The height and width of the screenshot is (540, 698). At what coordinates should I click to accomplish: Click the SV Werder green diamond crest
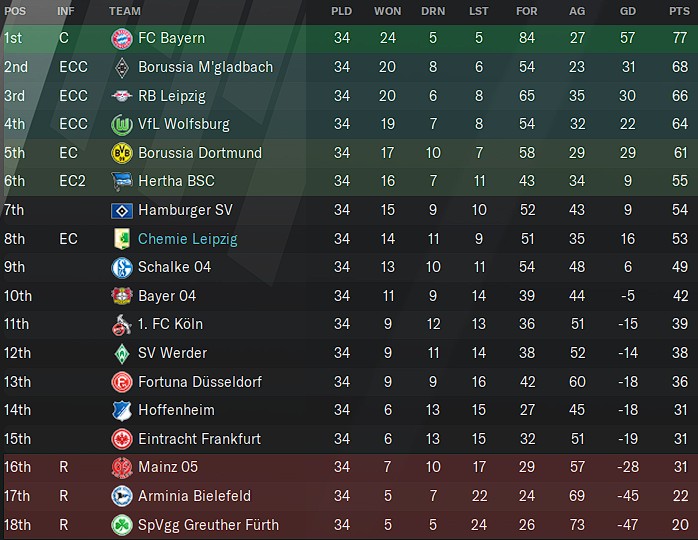coord(122,353)
